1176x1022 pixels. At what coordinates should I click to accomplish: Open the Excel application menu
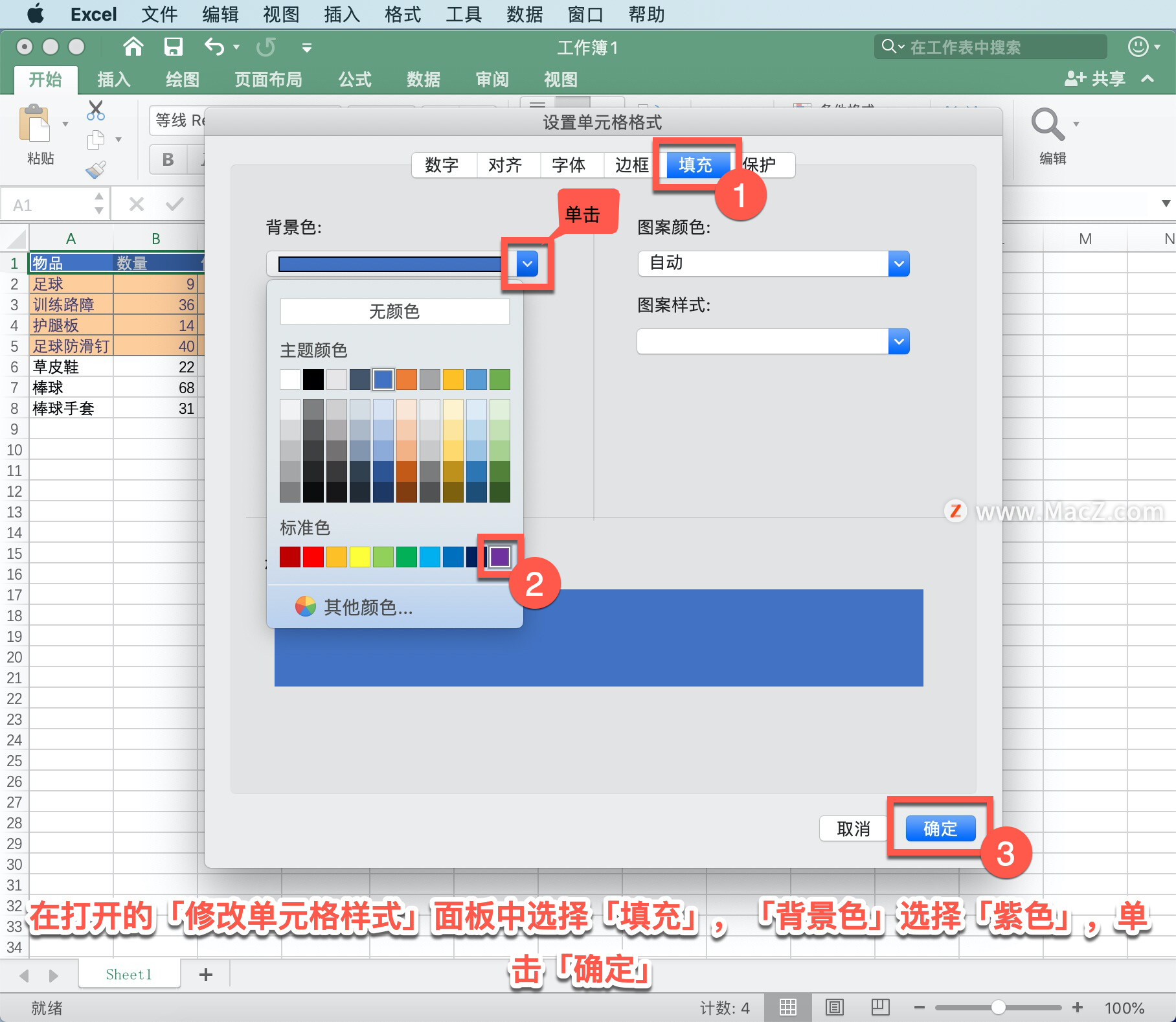point(94,14)
